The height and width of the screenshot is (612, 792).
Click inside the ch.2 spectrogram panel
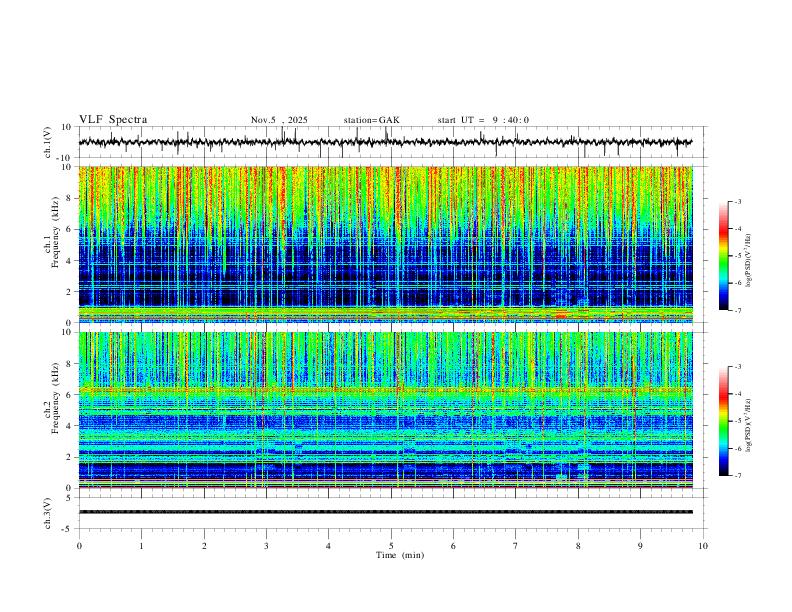[x=385, y=410]
